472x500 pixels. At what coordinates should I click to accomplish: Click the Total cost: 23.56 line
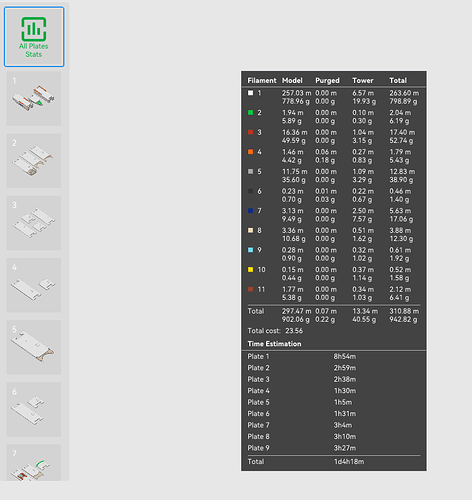coord(275,331)
